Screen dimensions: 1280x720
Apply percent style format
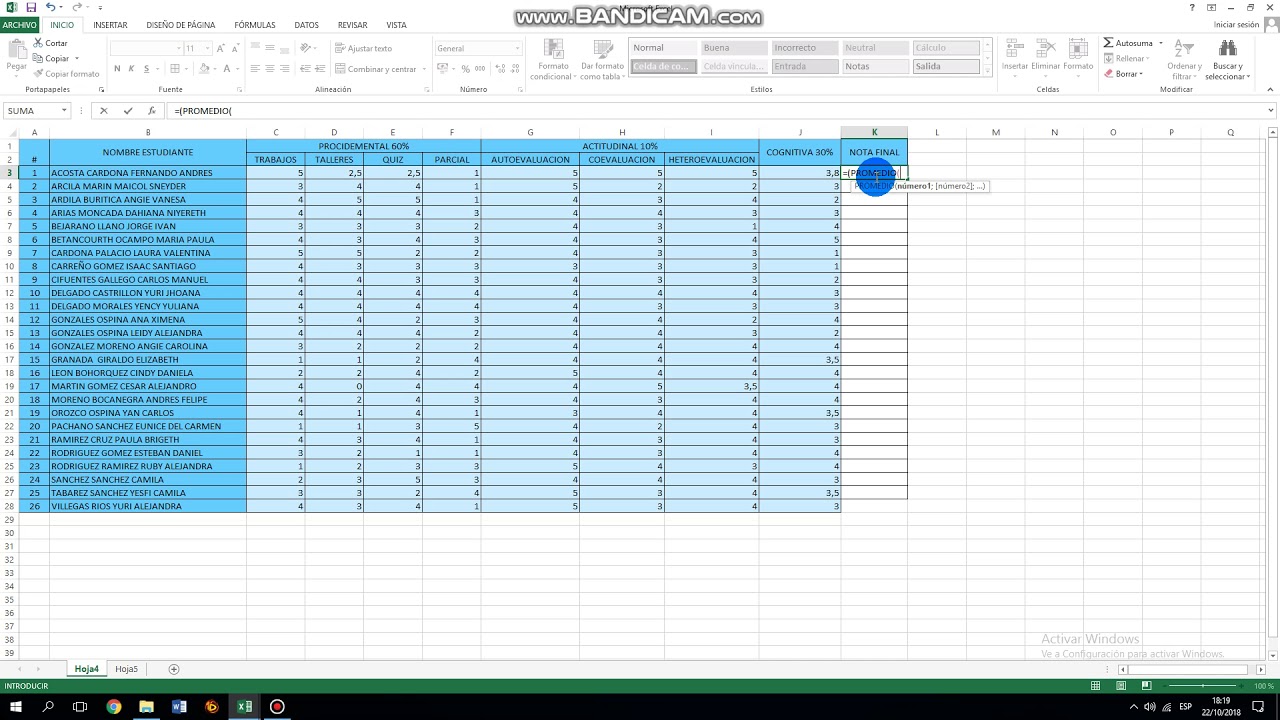tap(465, 68)
